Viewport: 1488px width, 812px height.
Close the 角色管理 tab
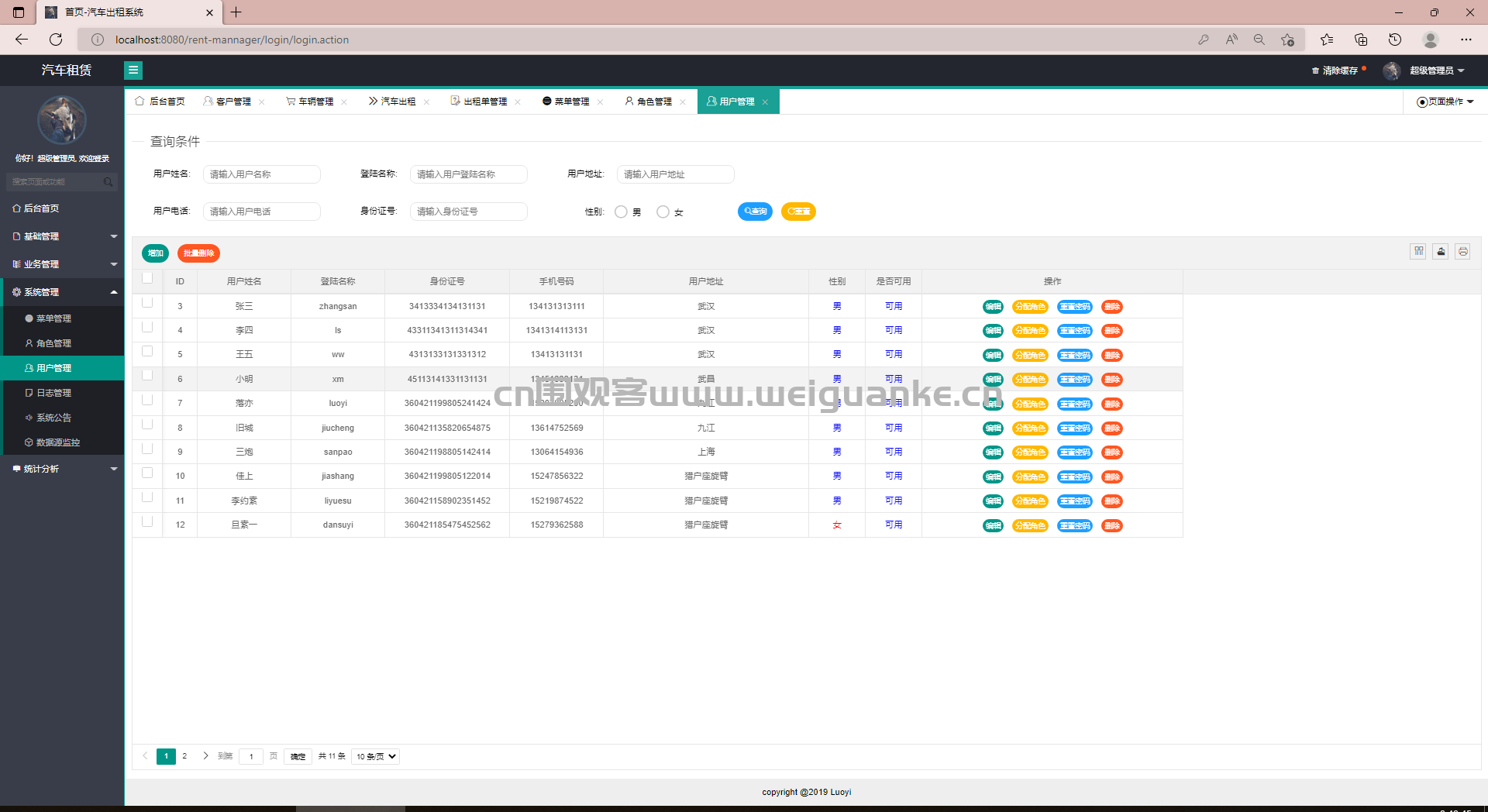[x=683, y=102]
